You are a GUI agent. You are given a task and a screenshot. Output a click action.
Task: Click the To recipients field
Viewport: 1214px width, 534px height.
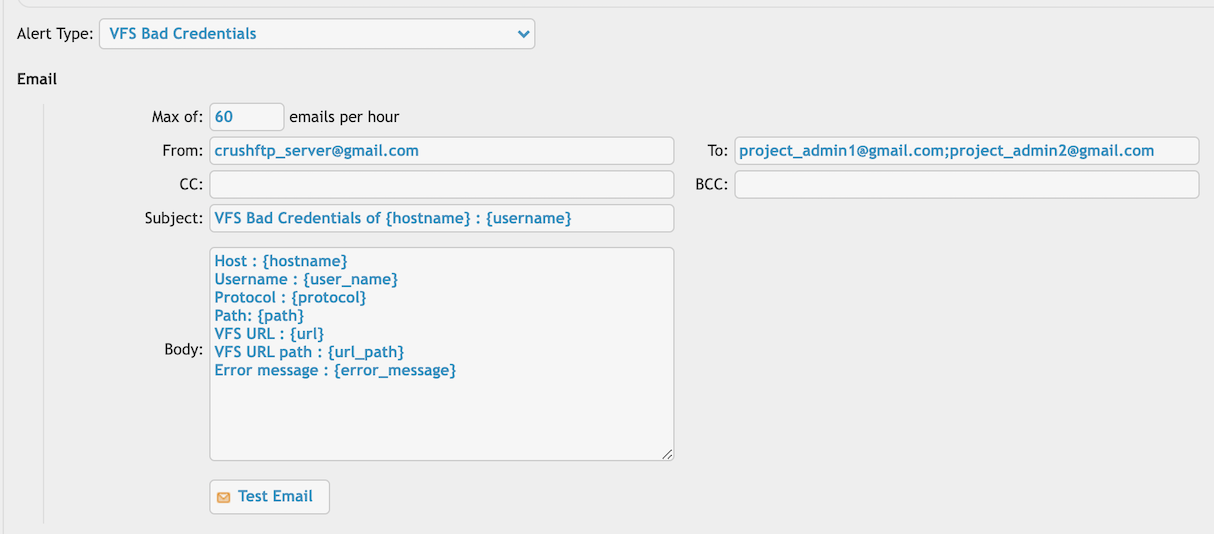point(966,151)
